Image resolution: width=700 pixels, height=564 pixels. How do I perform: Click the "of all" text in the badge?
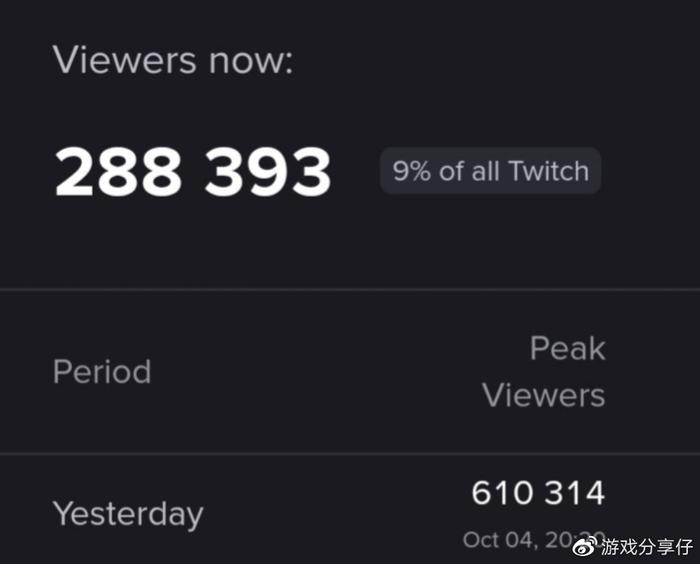coord(470,171)
